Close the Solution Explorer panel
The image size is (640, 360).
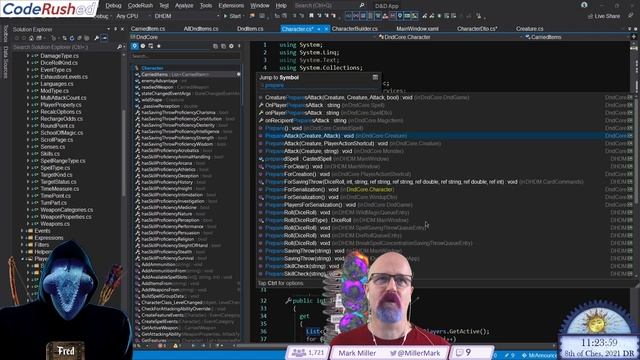(x=122, y=29)
